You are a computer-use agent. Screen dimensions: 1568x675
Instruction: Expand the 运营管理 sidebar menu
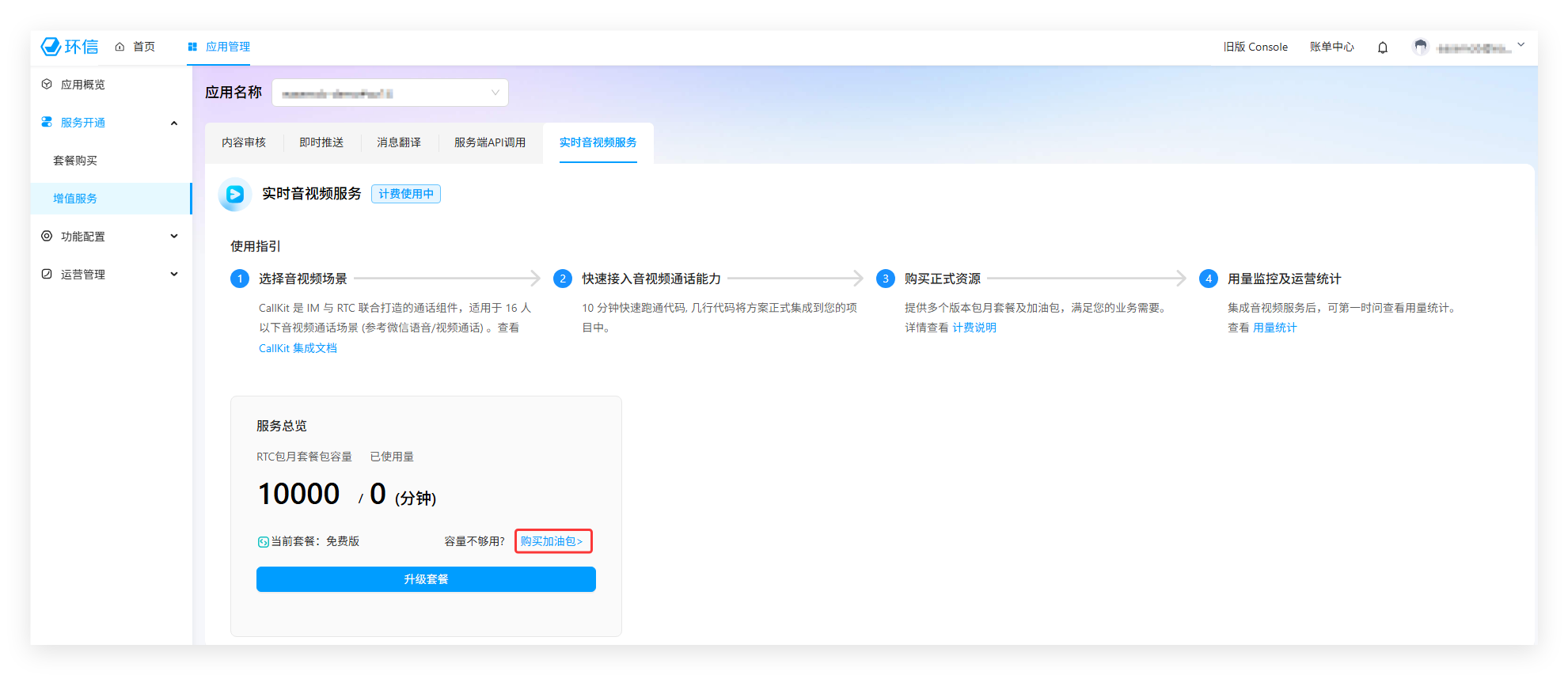(174, 275)
